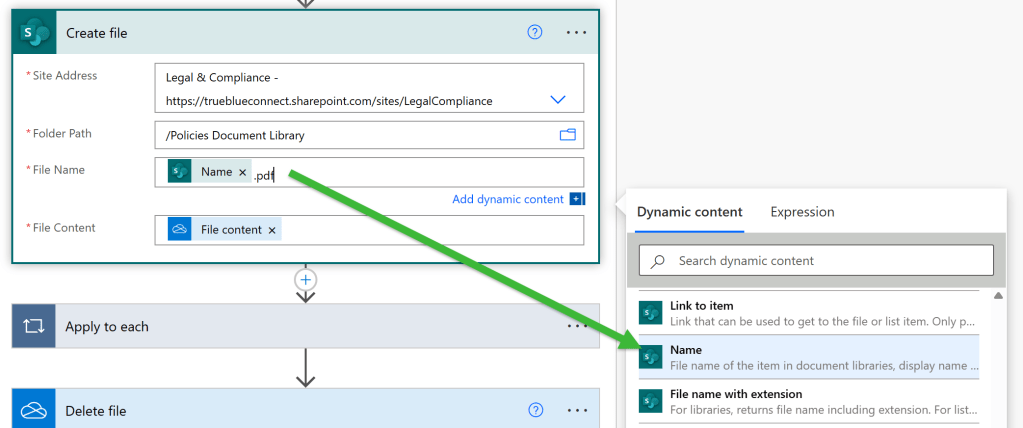Select the Name dynamic content item

point(808,357)
